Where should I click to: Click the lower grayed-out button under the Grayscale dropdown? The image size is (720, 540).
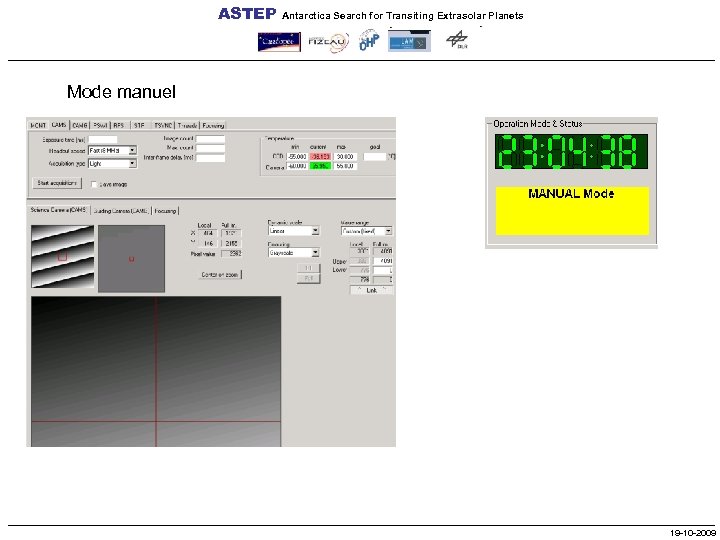[x=309, y=278]
